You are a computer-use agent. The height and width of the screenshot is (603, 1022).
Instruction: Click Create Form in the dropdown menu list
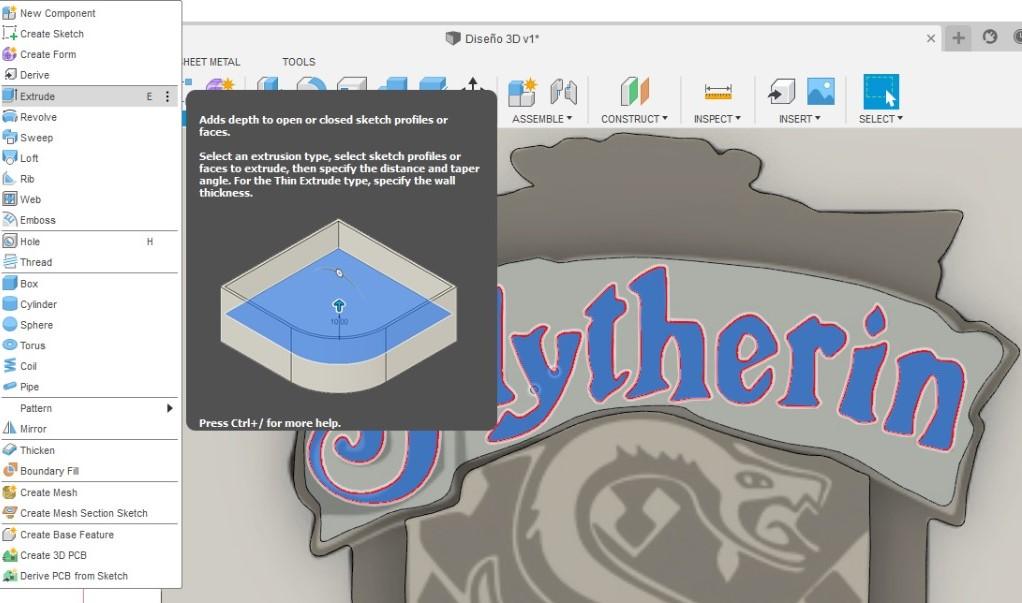[90, 54]
